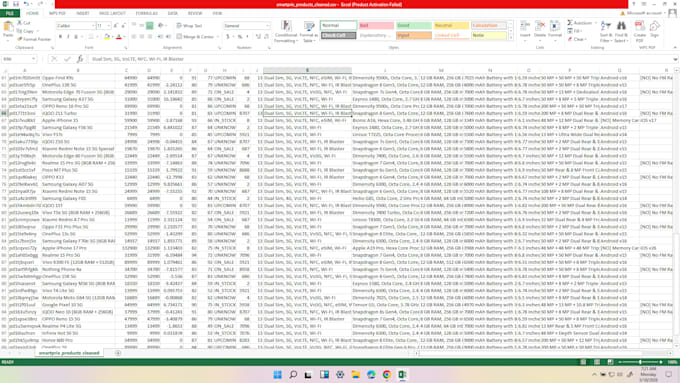
Task: Decrease font size with smaller A
Action: click(x=124, y=26)
